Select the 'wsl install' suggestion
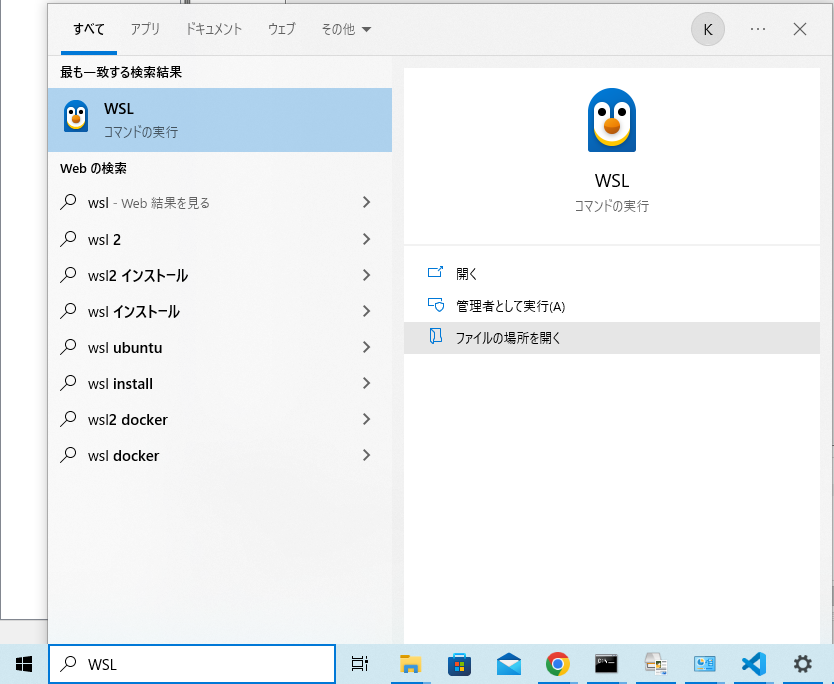This screenshot has width=834, height=684. click(220, 383)
